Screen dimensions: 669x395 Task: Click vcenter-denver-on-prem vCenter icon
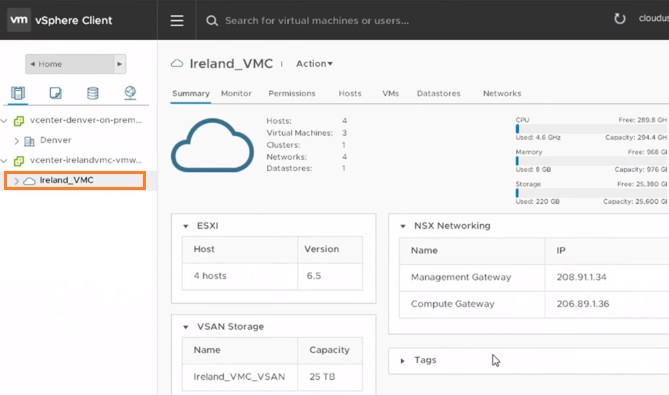click(x=19, y=121)
